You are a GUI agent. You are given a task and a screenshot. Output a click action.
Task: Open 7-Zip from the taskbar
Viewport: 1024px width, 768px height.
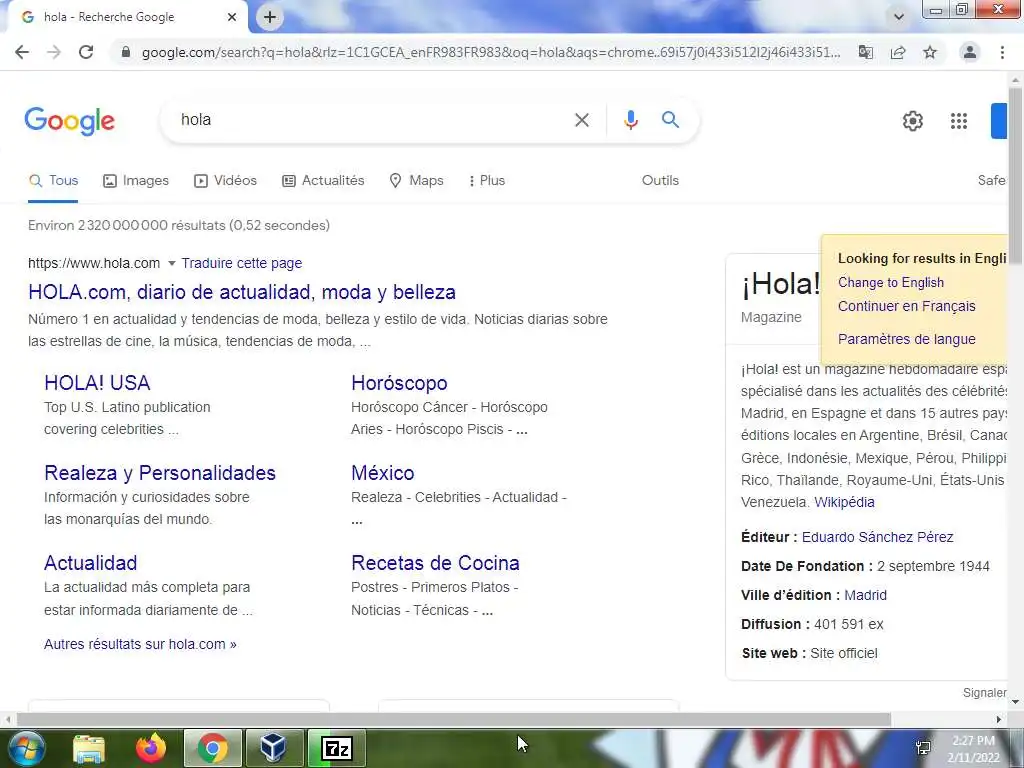(336, 748)
